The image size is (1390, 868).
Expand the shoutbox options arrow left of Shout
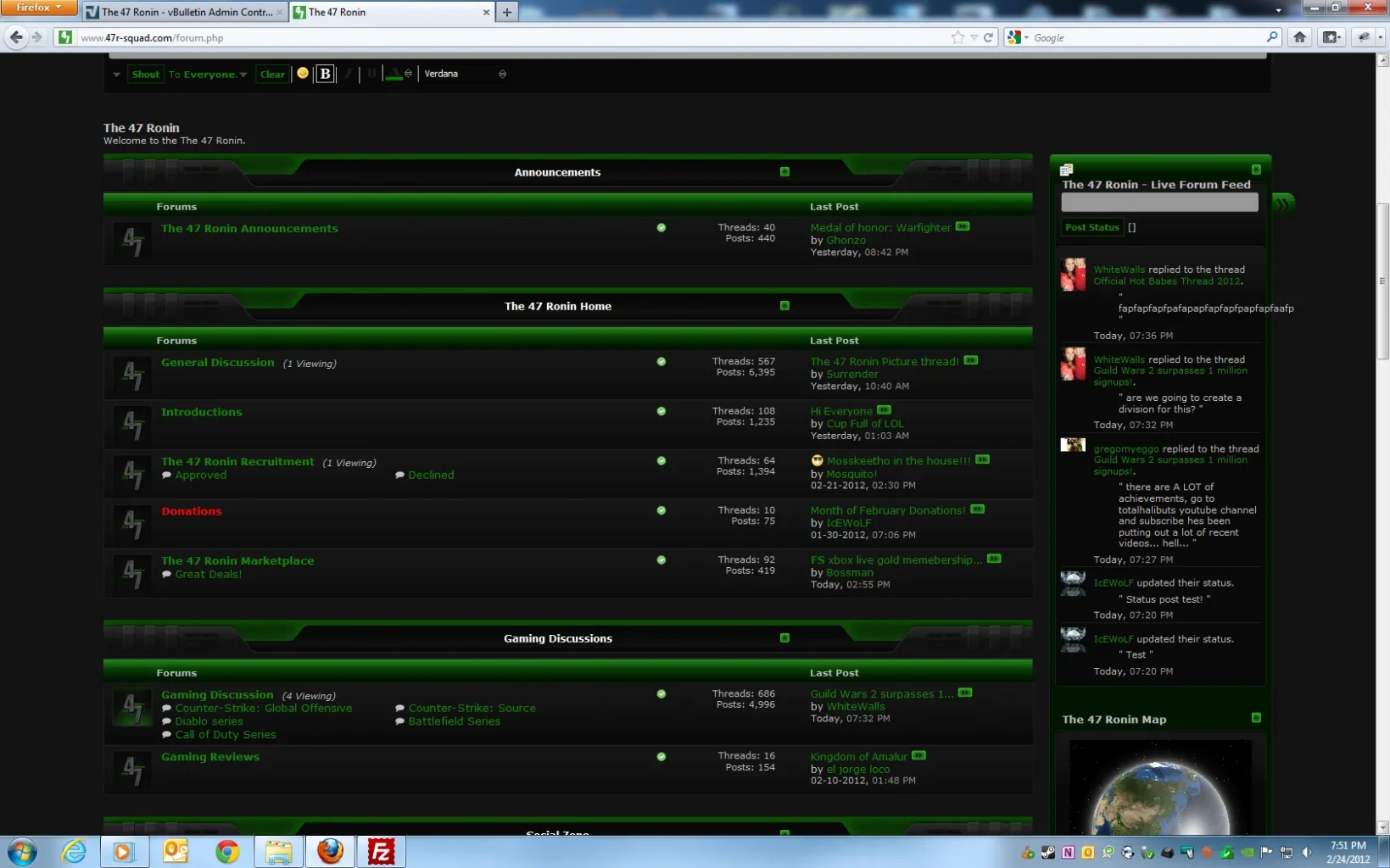[116, 75]
